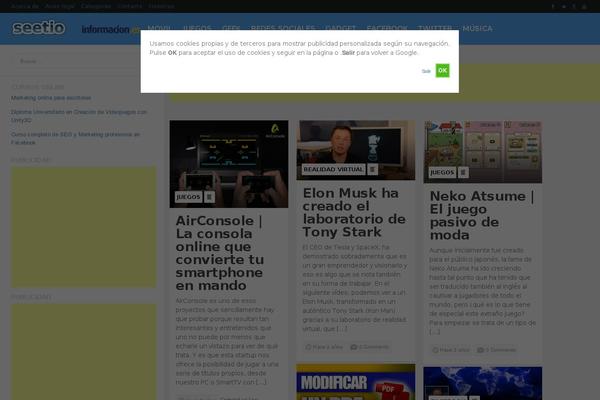The width and height of the screenshot is (600, 400).
Task: Open Marketing online para escritores course link
Action: click(x=51, y=98)
